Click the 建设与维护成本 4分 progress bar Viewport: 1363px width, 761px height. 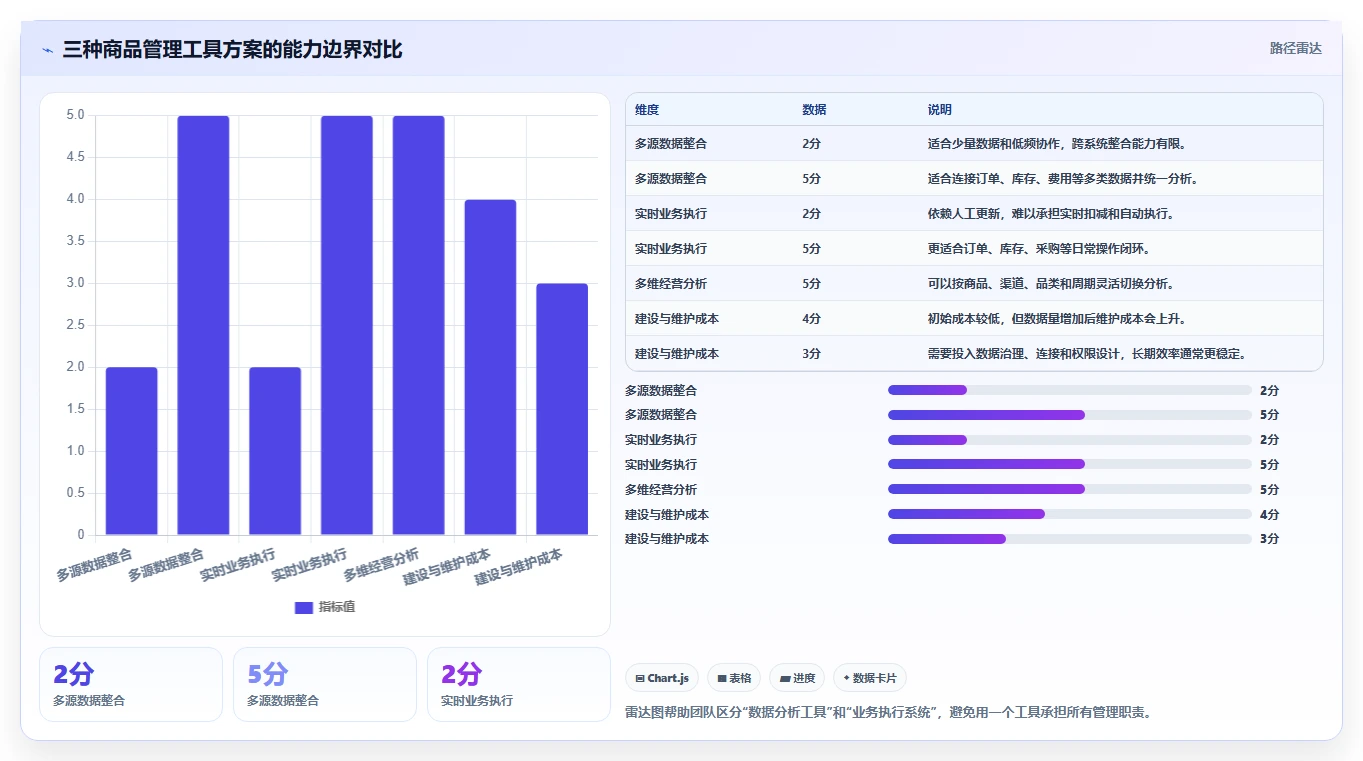pyautogui.click(x=1070, y=514)
